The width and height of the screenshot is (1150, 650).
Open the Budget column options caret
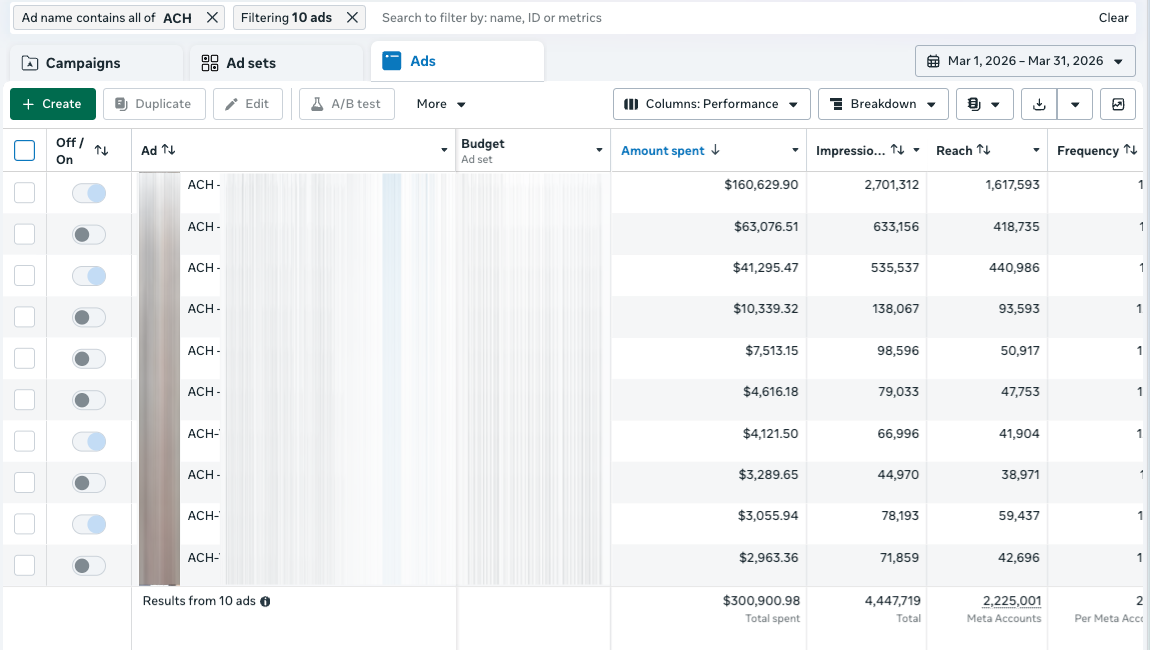pyautogui.click(x=599, y=150)
